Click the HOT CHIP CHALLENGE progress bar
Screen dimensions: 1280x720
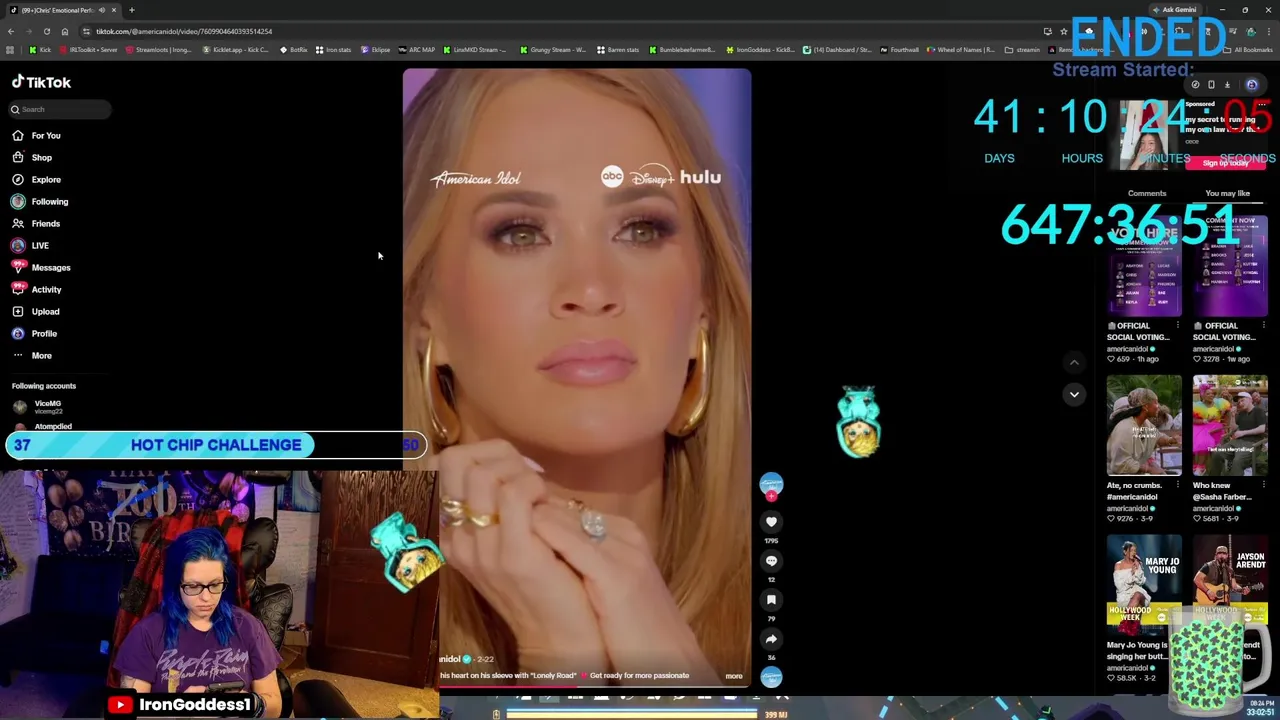coord(216,445)
